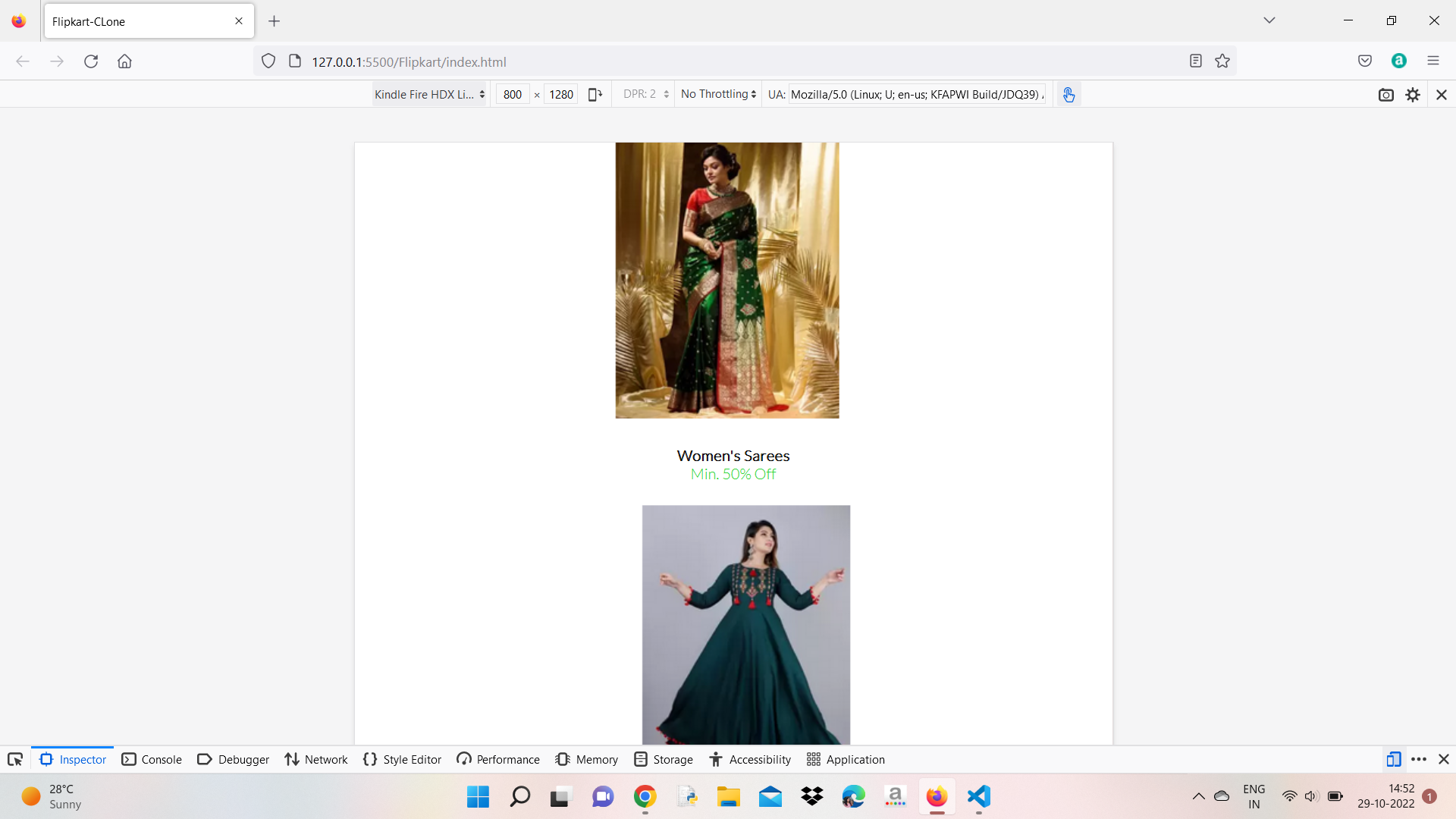
Task: Select the element picker in DevTools
Action: tap(15, 759)
